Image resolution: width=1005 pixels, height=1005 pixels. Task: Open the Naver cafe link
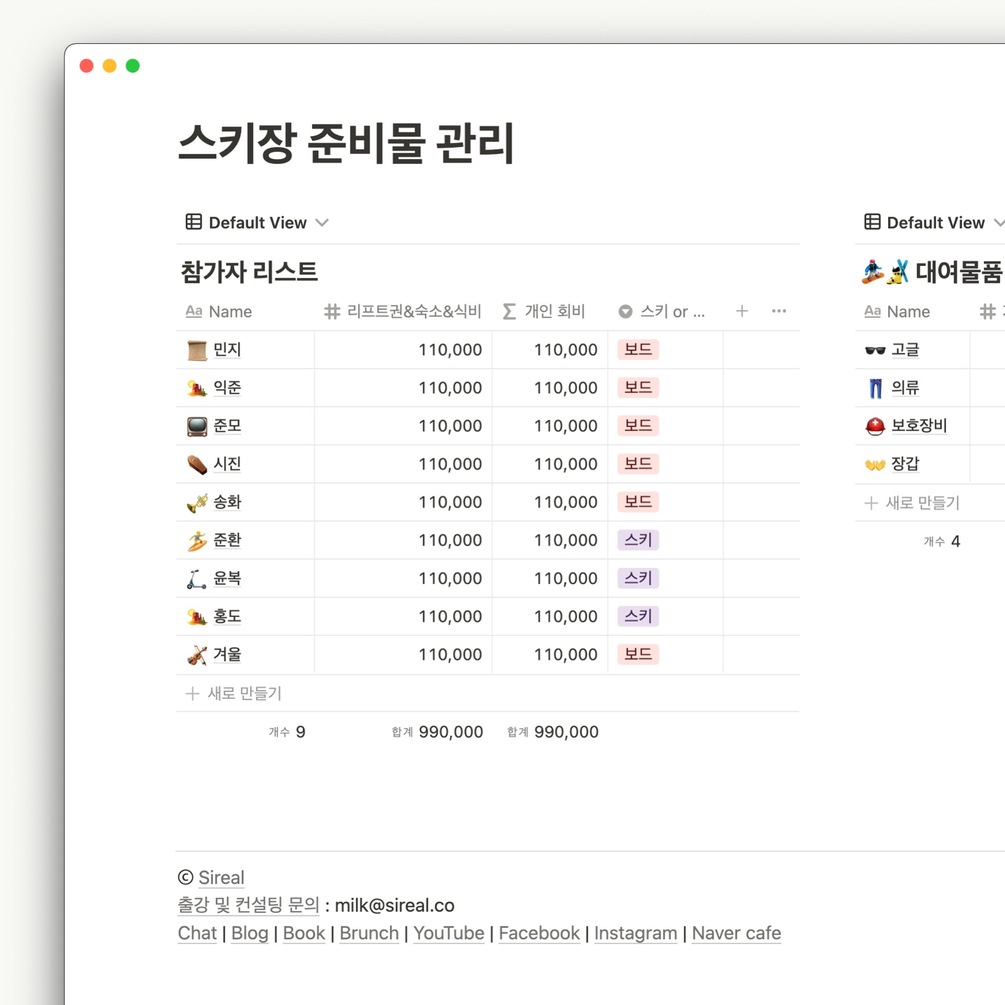click(x=736, y=933)
